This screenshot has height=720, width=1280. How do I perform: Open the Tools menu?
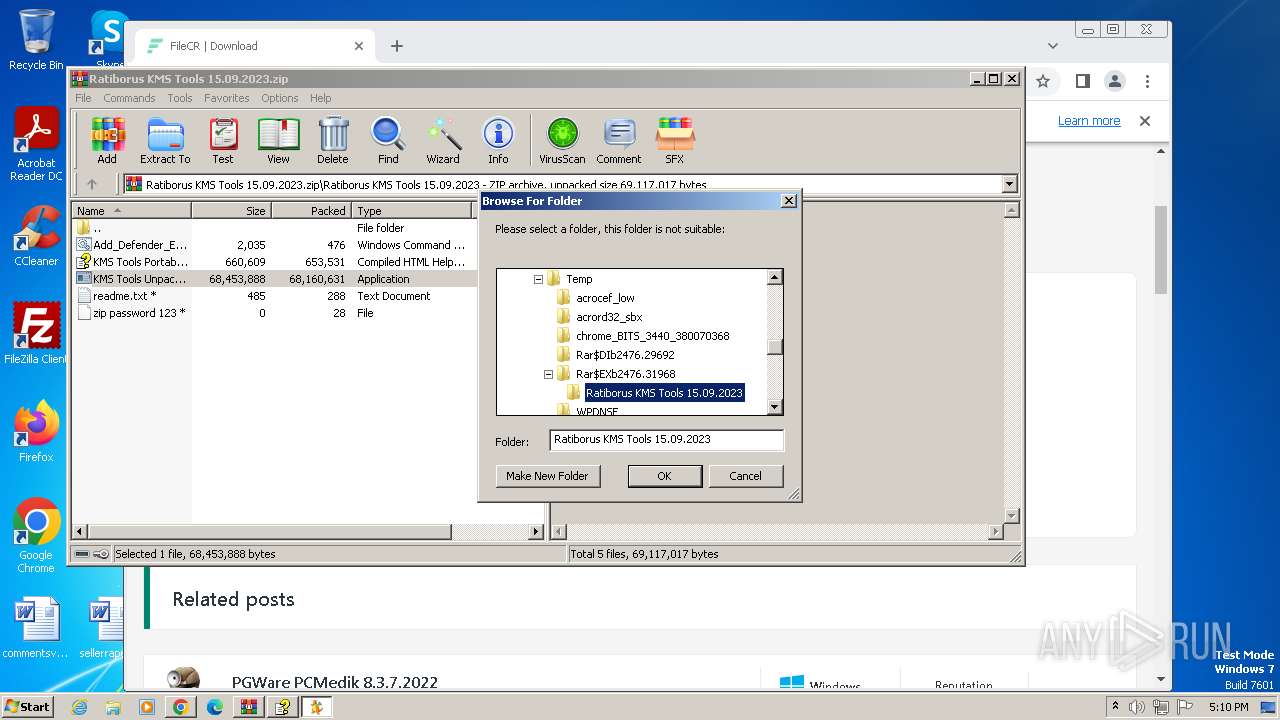point(180,98)
